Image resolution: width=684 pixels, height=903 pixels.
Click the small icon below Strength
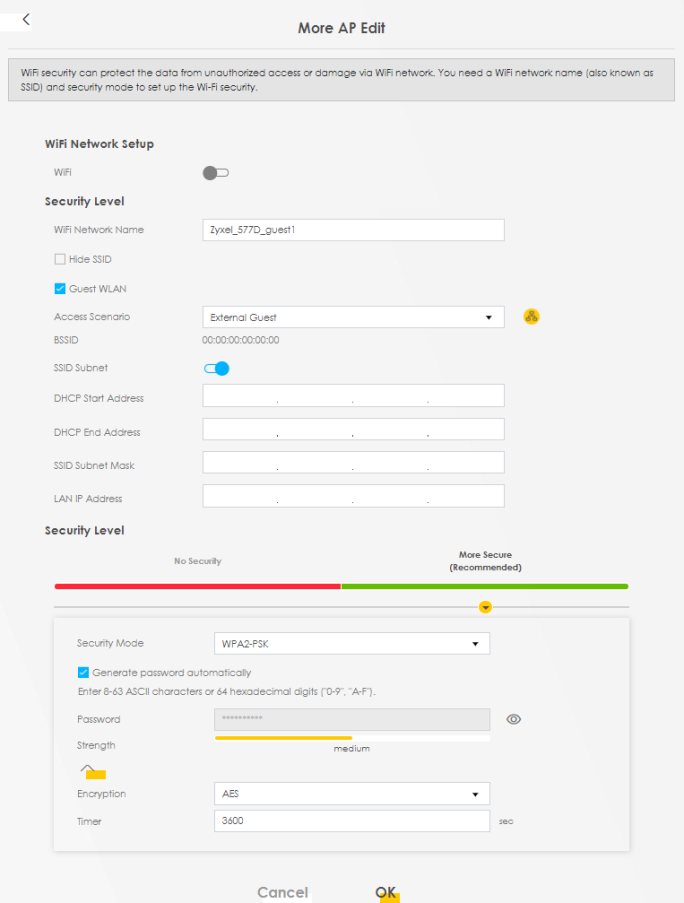click(92, 770)
